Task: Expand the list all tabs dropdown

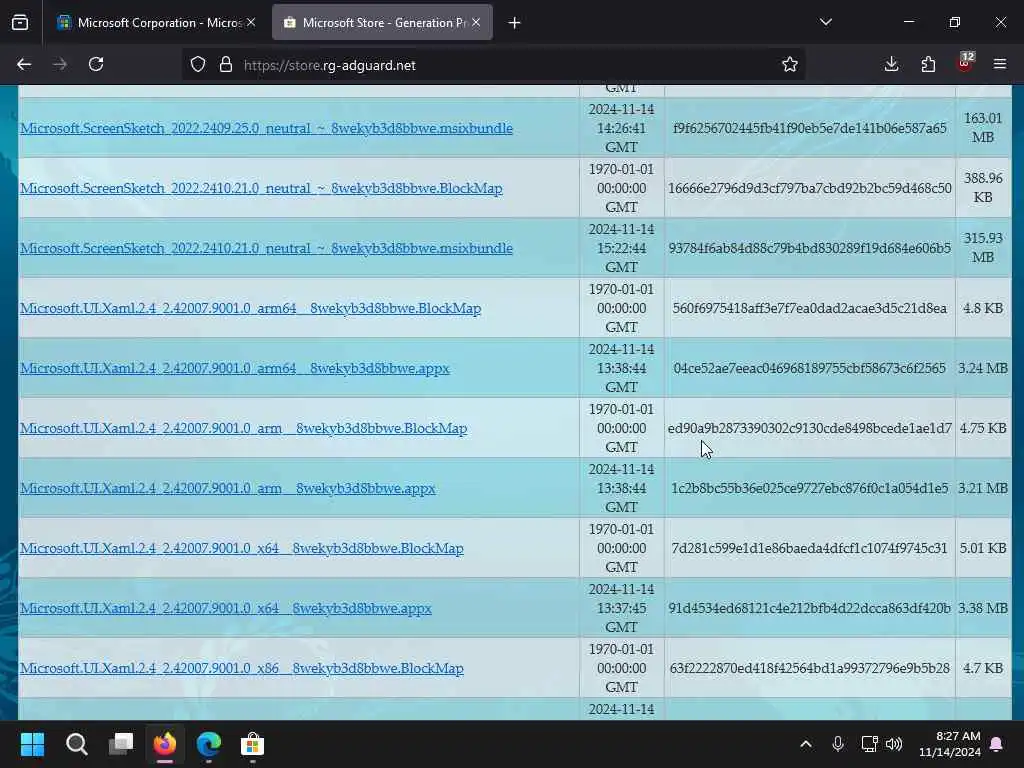Action: (x=825, y=22)
